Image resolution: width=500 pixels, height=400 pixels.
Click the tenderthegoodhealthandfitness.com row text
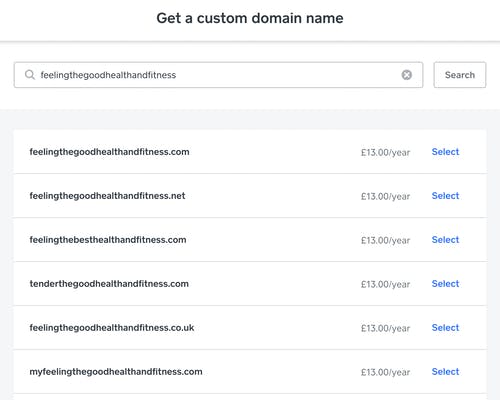coord(109,284)
